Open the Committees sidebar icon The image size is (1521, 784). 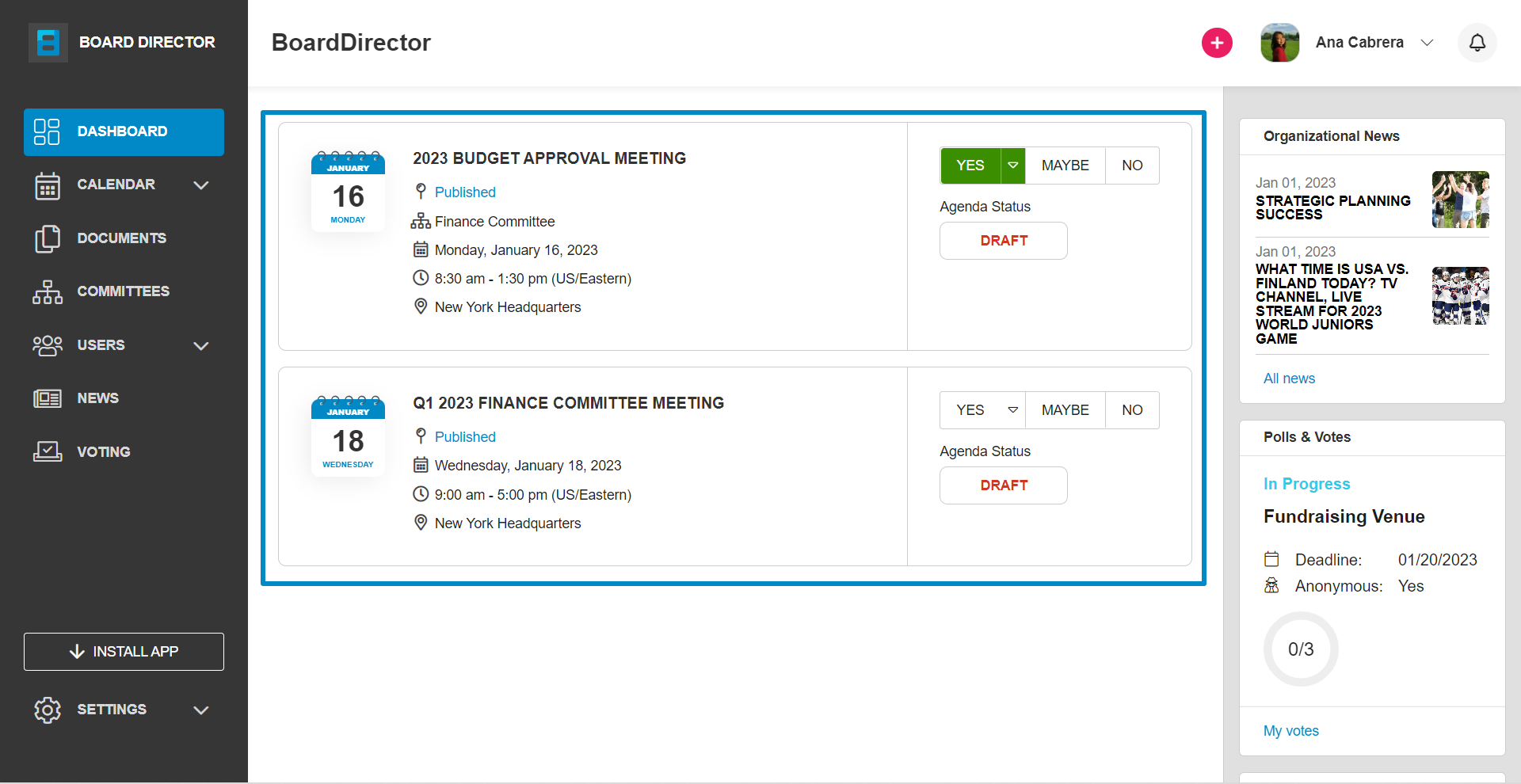click(x=48, y=291)
